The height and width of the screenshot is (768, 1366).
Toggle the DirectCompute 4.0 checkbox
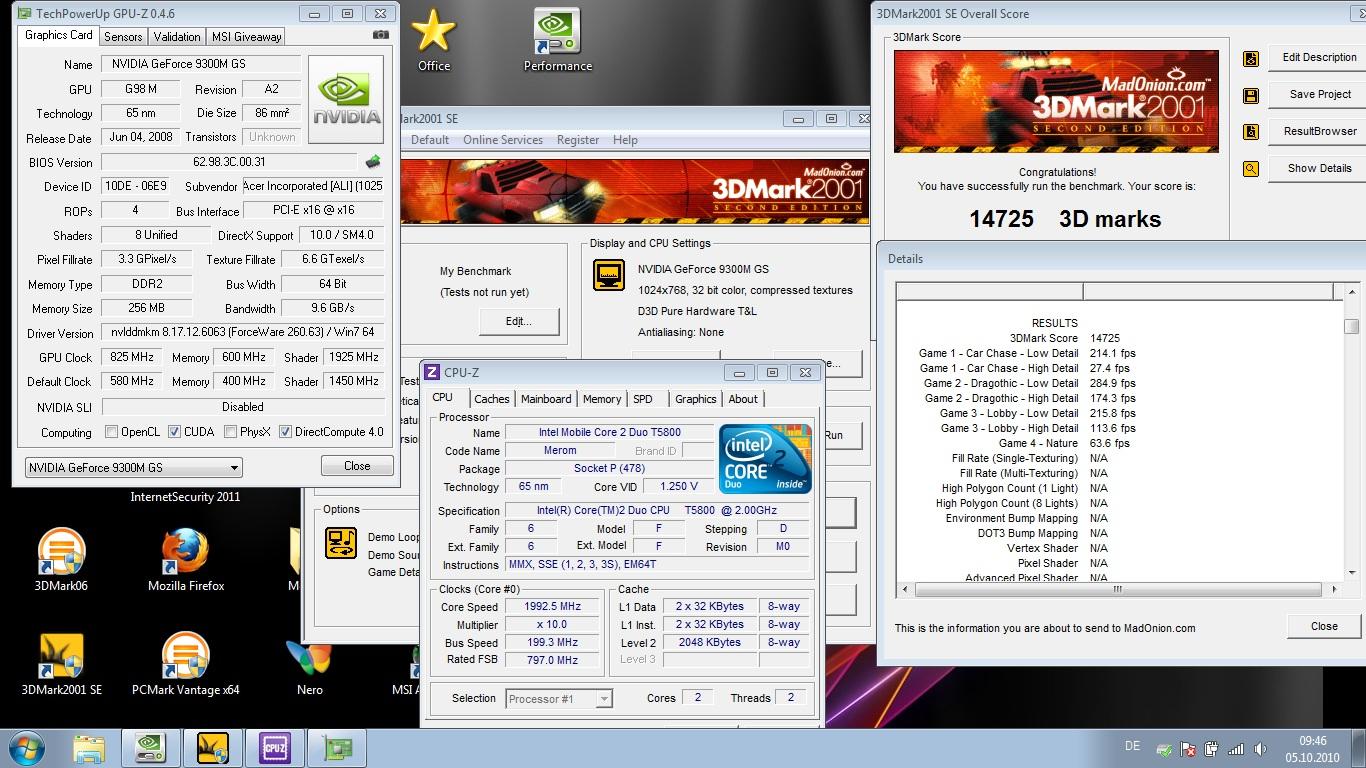click(285, 432)
